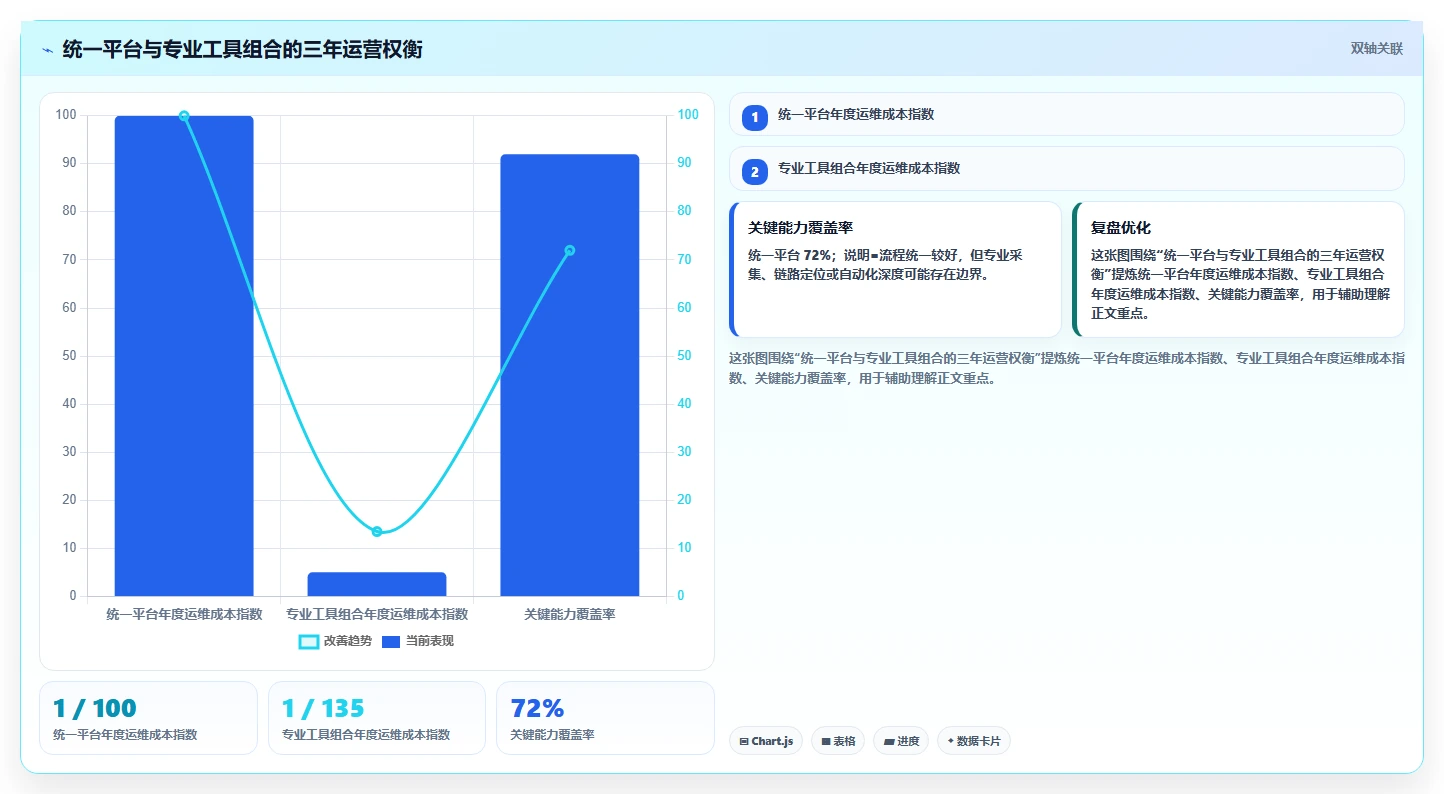Open list row 统一平台年度运维成本指数
Image resolution: width=1444 pixels, height=794 pixels.
point(1067,114)
